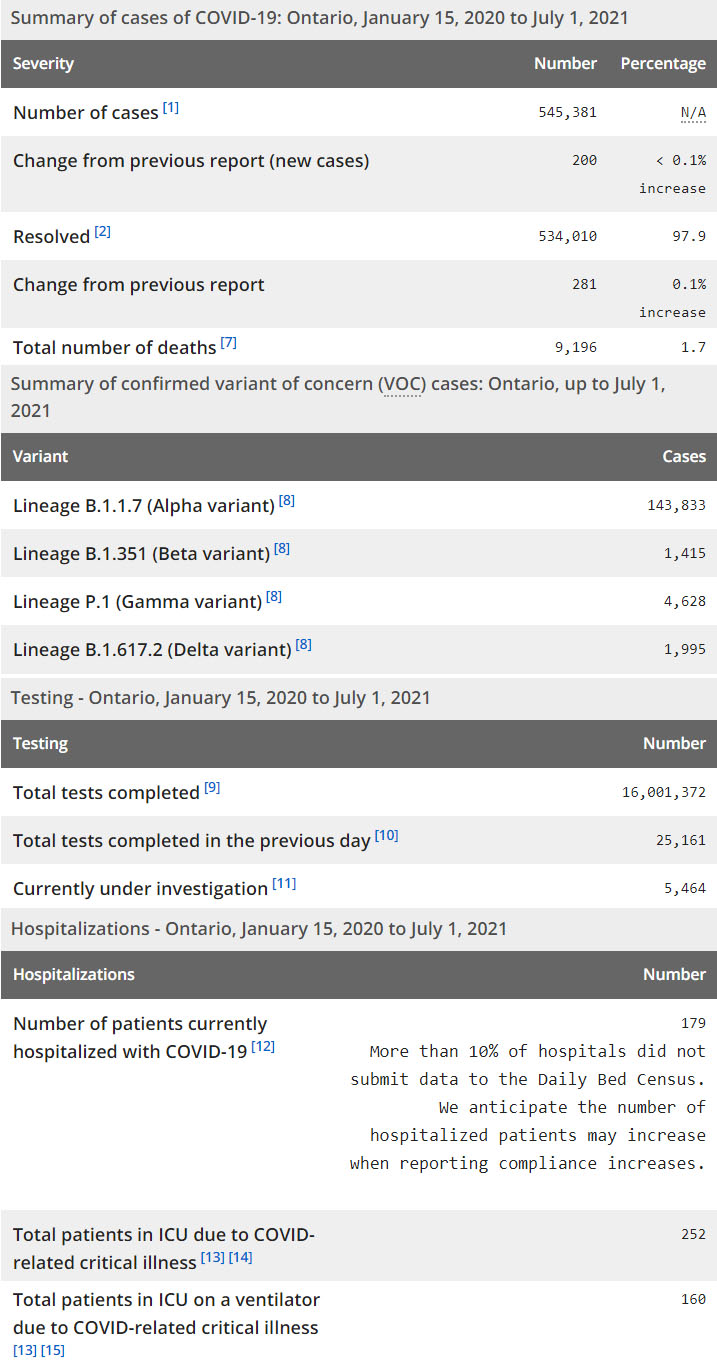
Task: Open footnote 9 next to Total tests completed
Action: 212,788
